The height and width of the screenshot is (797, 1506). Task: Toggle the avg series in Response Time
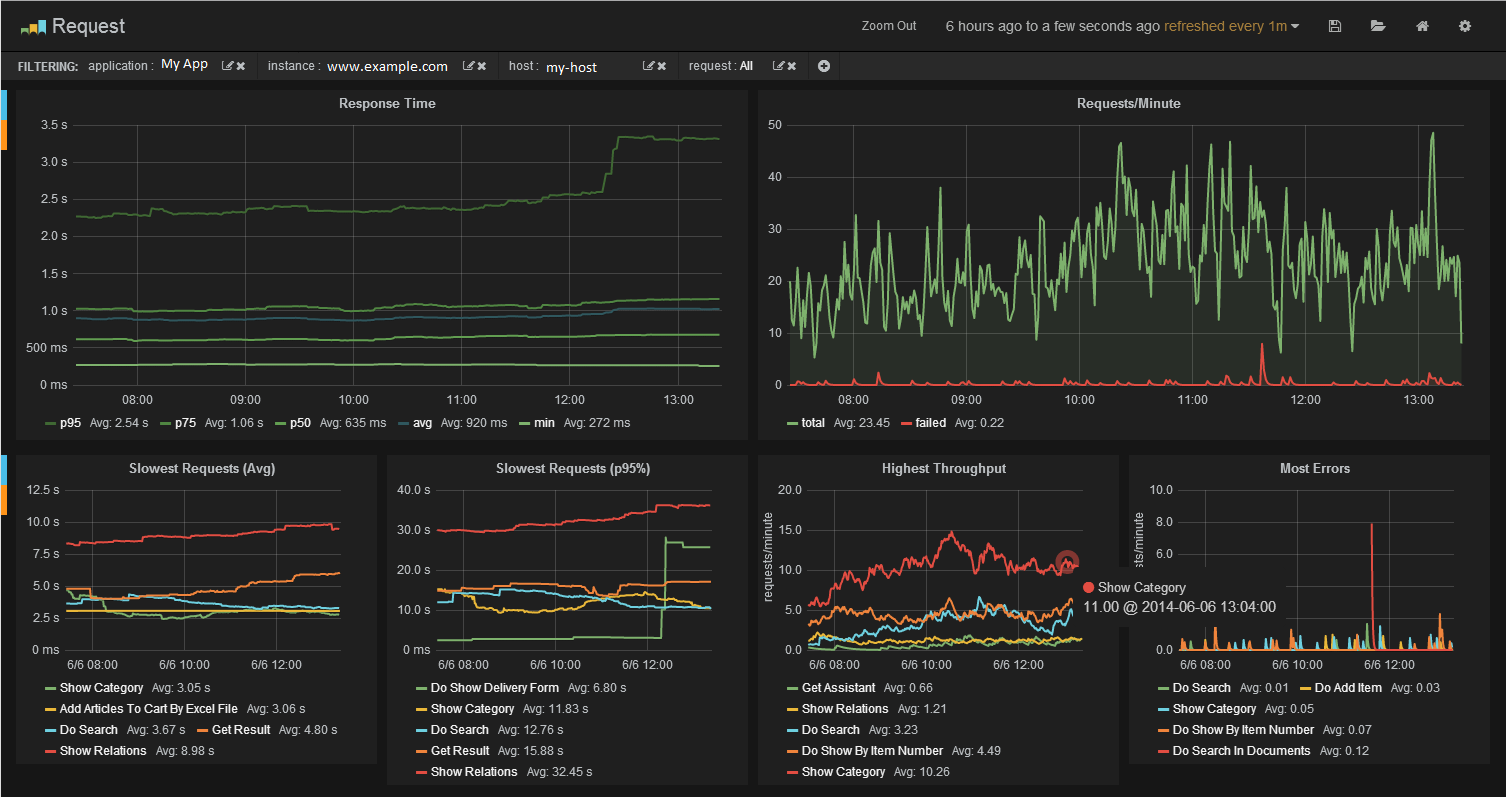pos(422,423)
